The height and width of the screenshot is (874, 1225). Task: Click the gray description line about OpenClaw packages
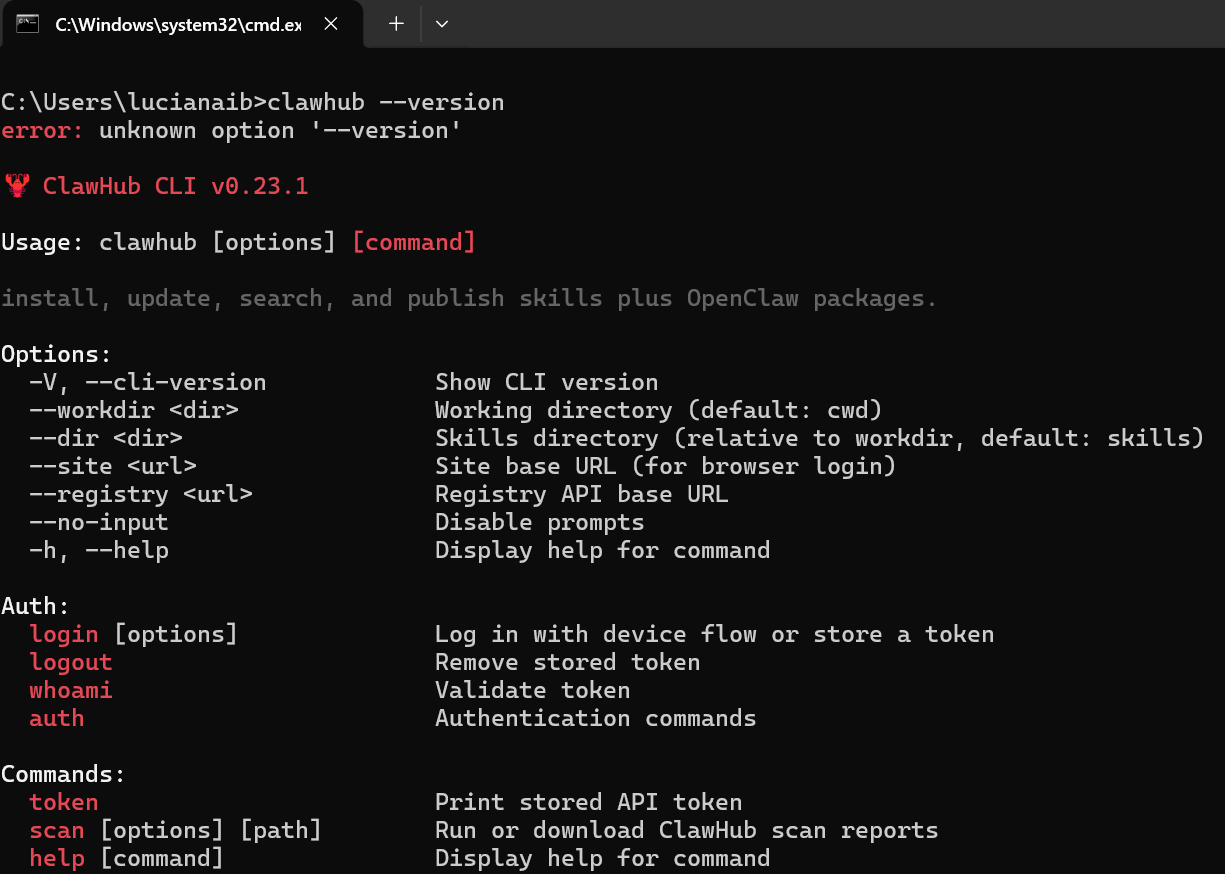tap(469, 298)
